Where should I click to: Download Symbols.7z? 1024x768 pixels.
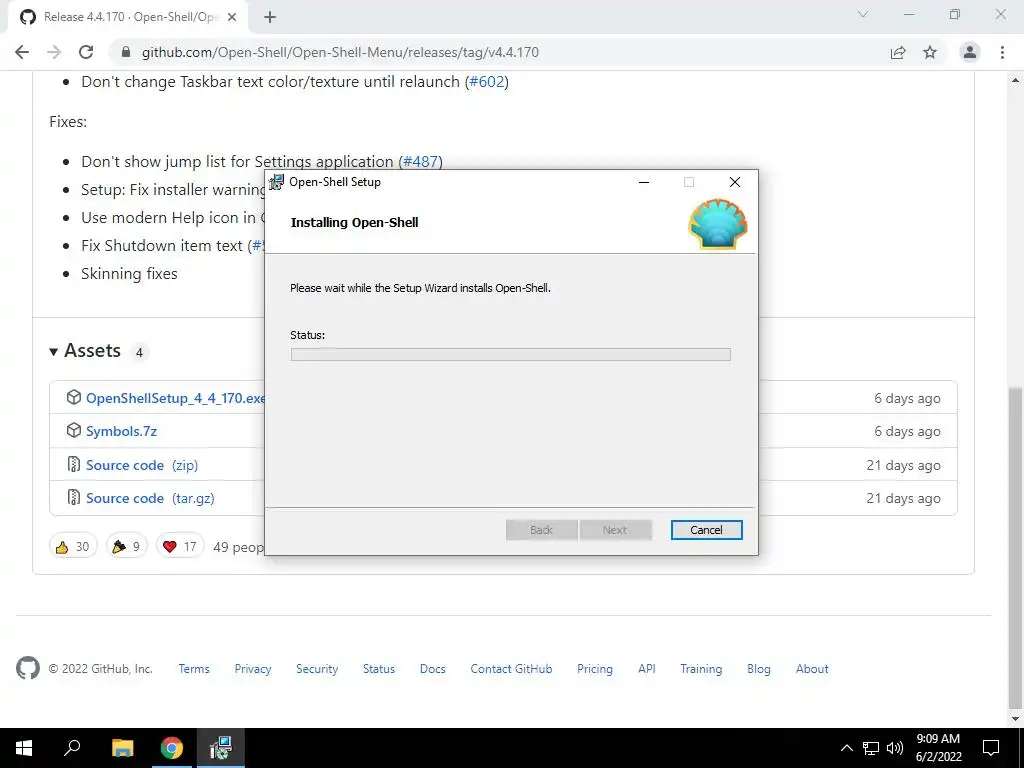[121, 432]
